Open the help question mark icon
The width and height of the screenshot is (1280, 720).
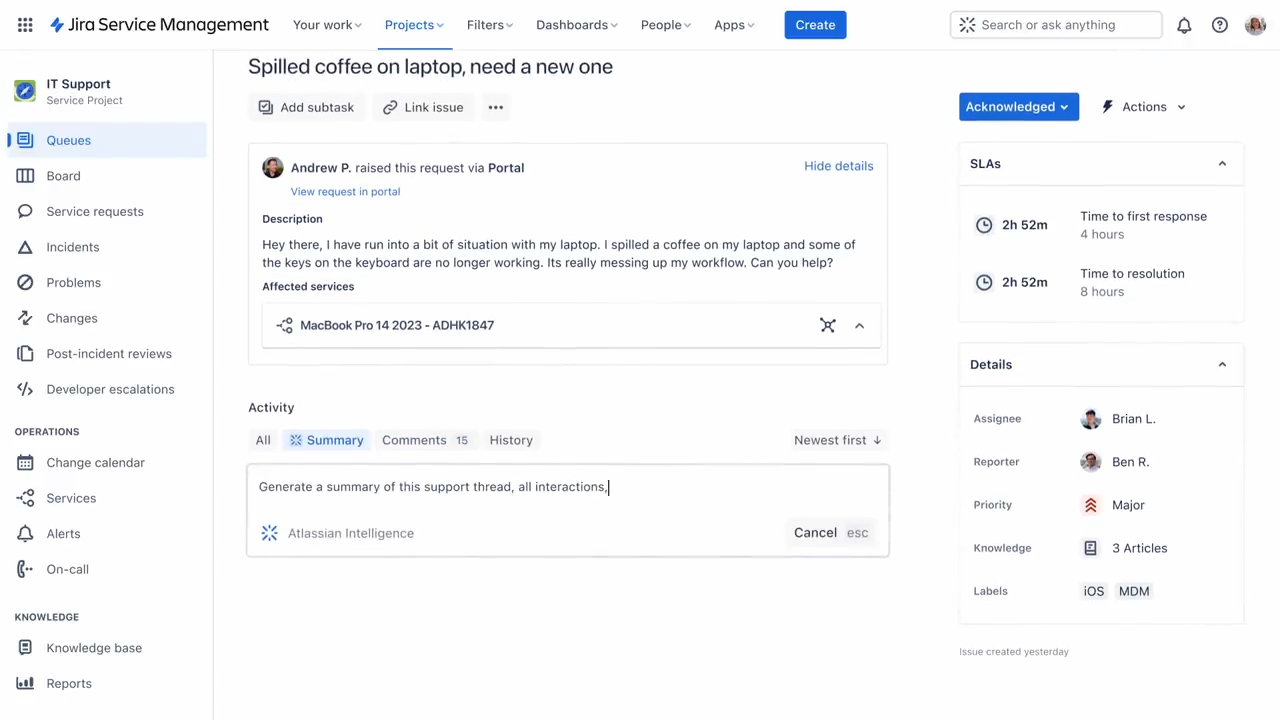[x=1219, y=25]
